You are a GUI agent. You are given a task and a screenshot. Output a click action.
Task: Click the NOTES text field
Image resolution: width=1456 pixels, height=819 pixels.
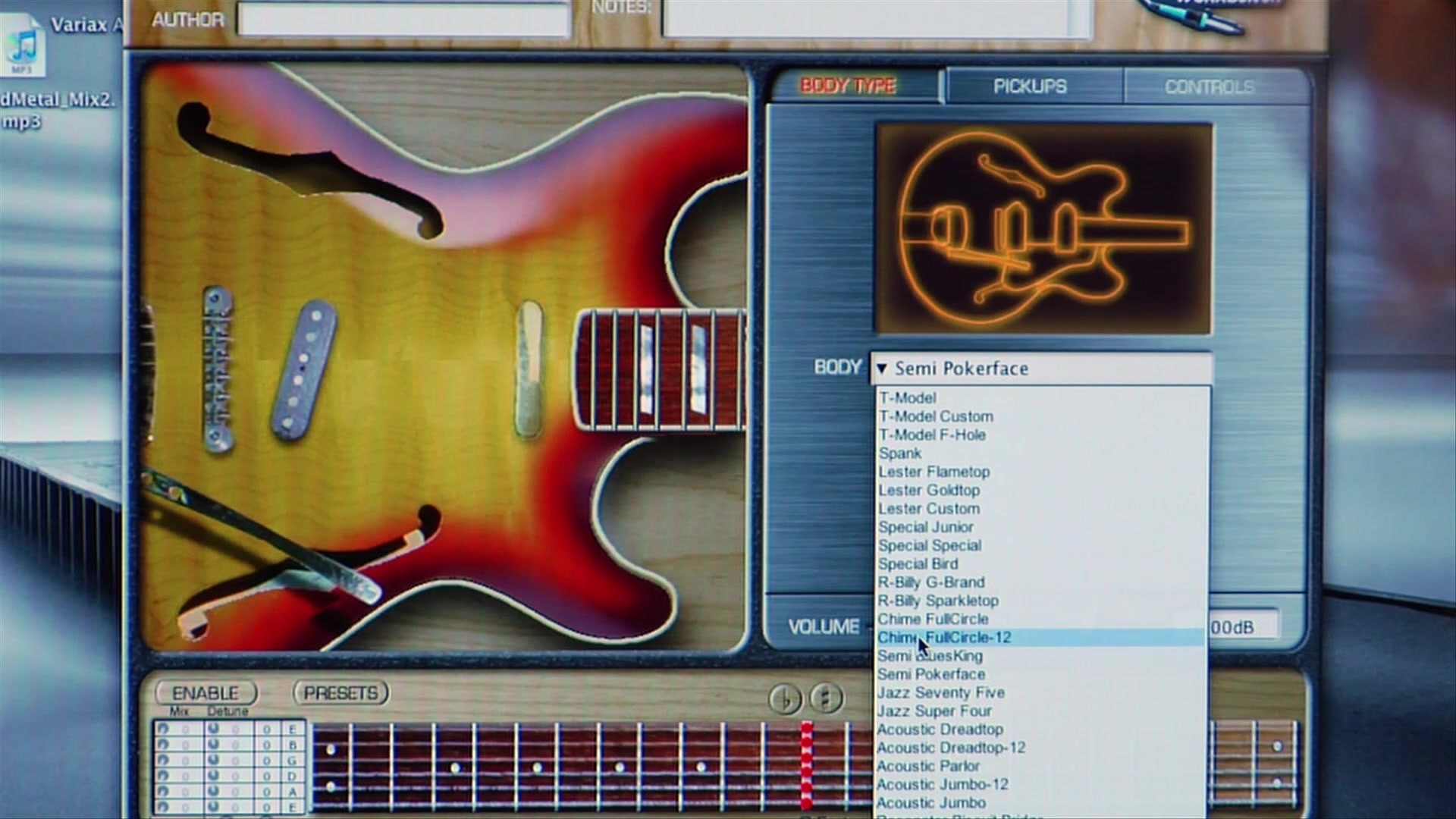[877, 18]
